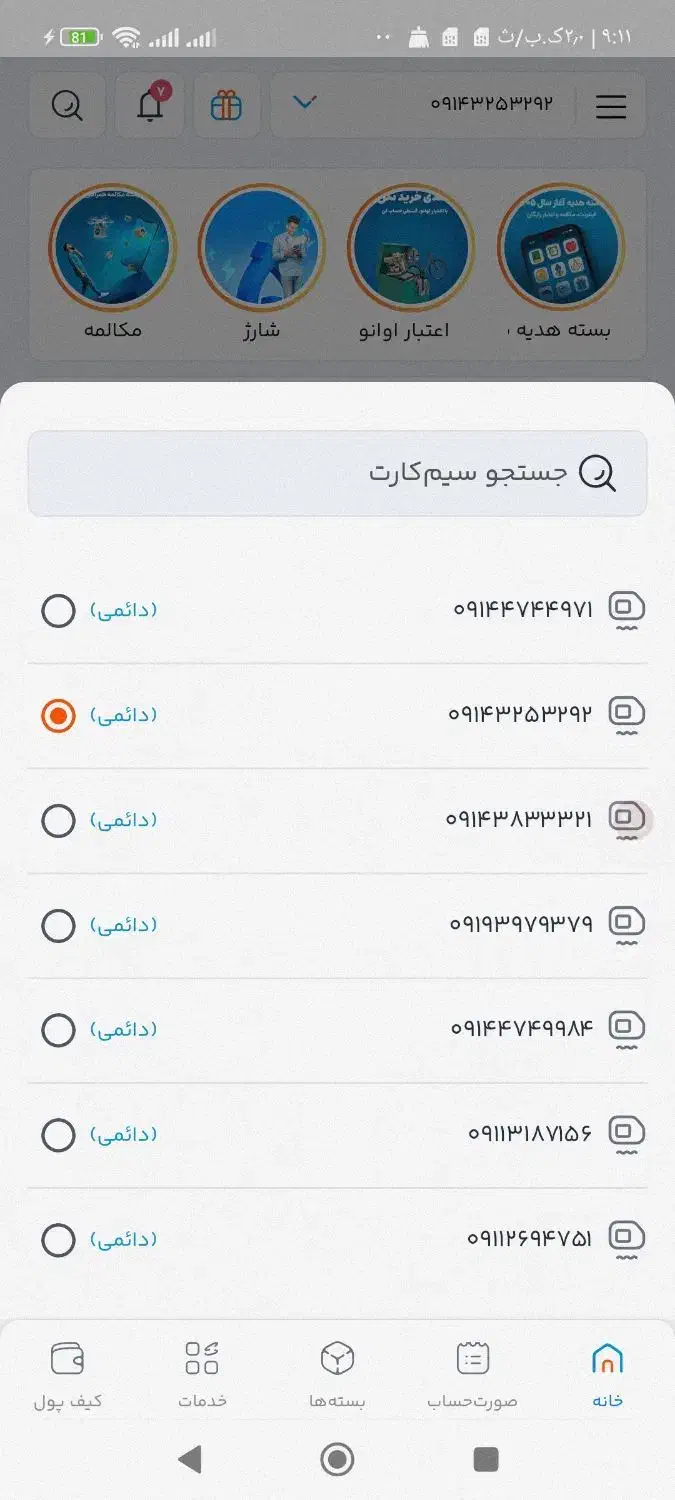
Task: Select the radio button for SIM 09143833321
Action: coord(58,820)
